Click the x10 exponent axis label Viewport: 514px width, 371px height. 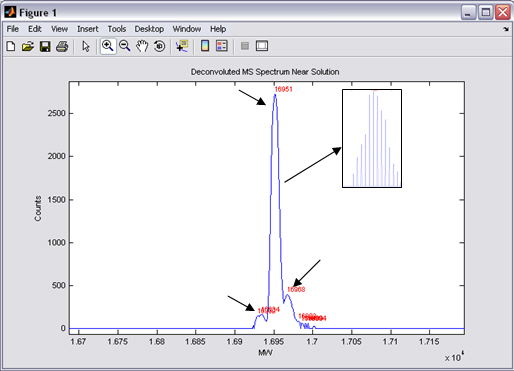tap(454, 357)
